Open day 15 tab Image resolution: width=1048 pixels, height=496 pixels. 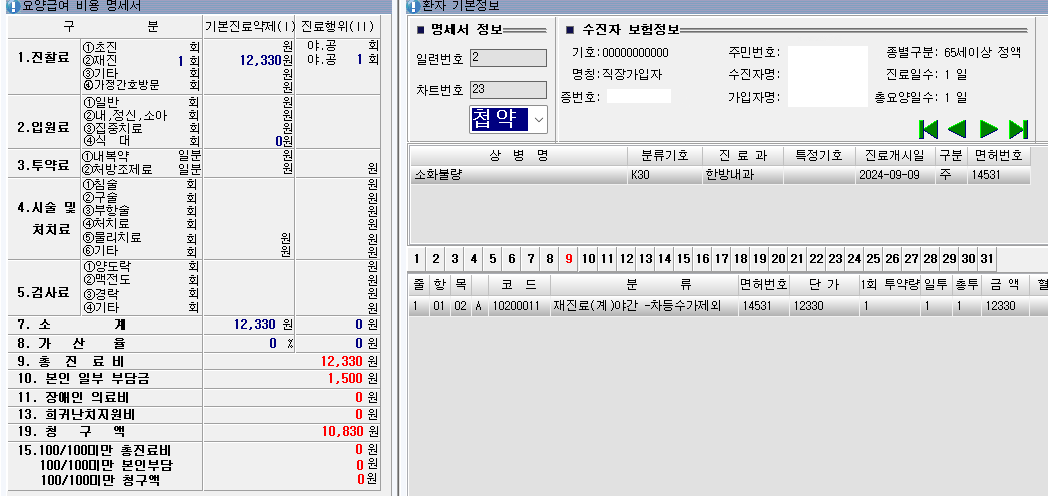pyautogui.click(x=682, y=258)
